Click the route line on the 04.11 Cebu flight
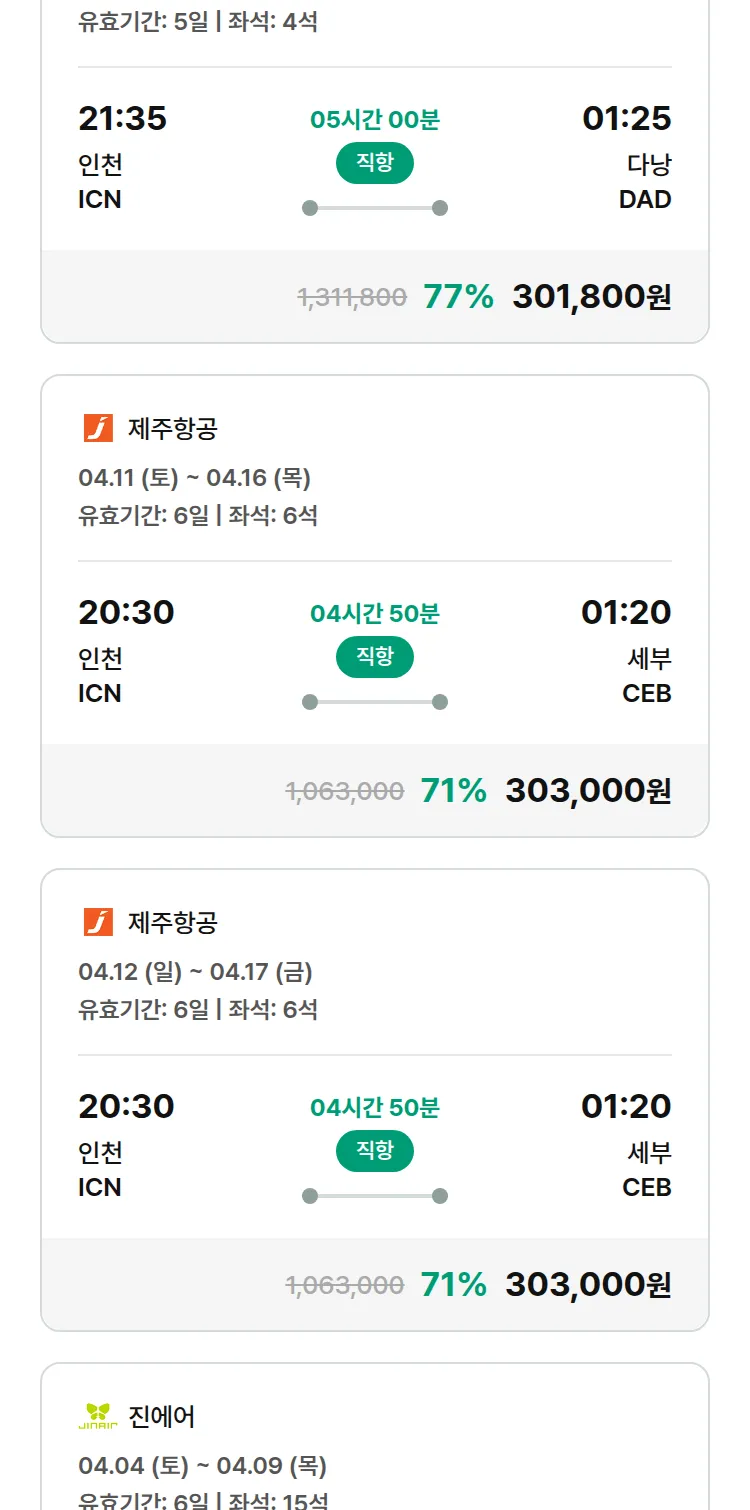Image resolution: width=750 pixels, height=1510 pixels. (374, 702)
